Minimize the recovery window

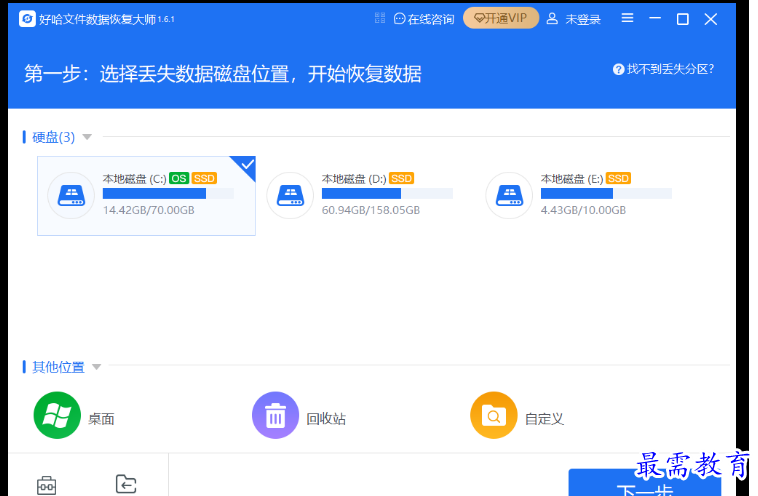tap(655, 18)
